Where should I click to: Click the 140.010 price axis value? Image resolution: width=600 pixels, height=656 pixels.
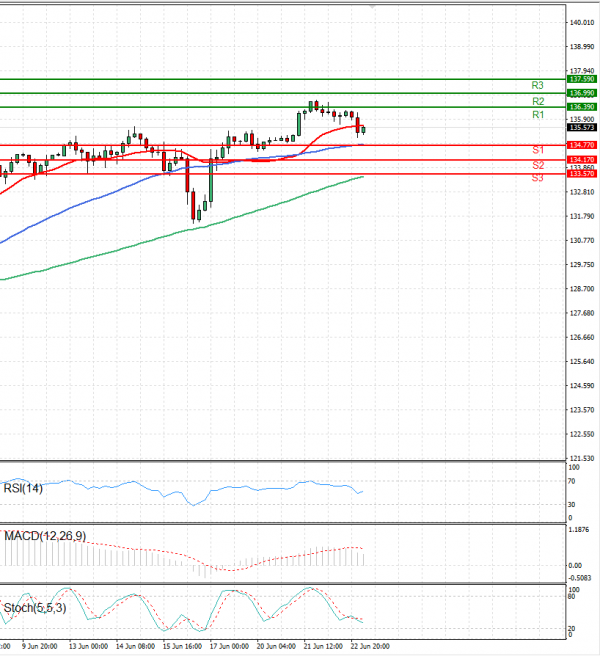(582, 23)
